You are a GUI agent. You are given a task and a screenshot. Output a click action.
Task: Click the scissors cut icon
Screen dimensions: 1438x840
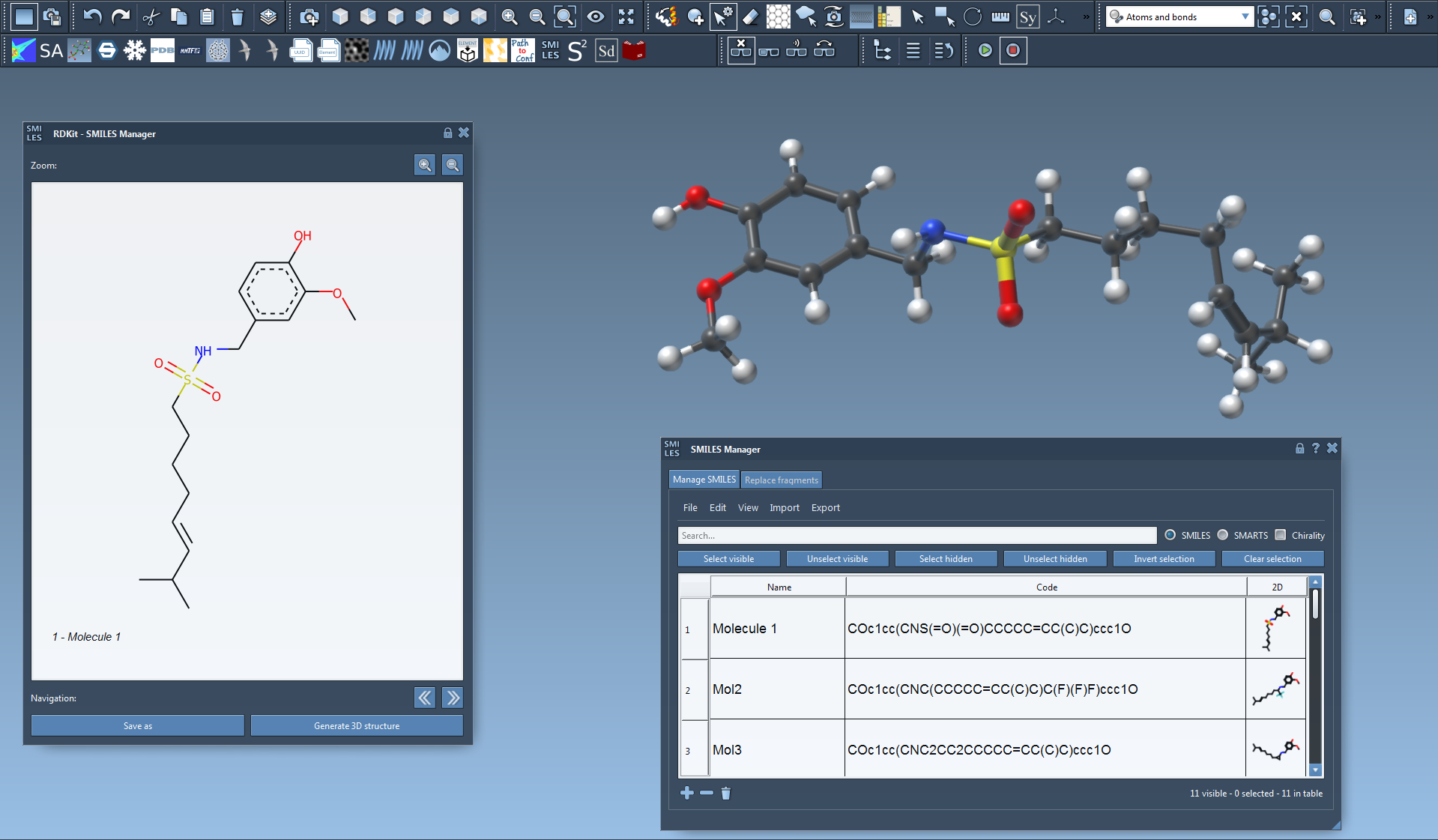pyautogui.click(x=151, y=16)
